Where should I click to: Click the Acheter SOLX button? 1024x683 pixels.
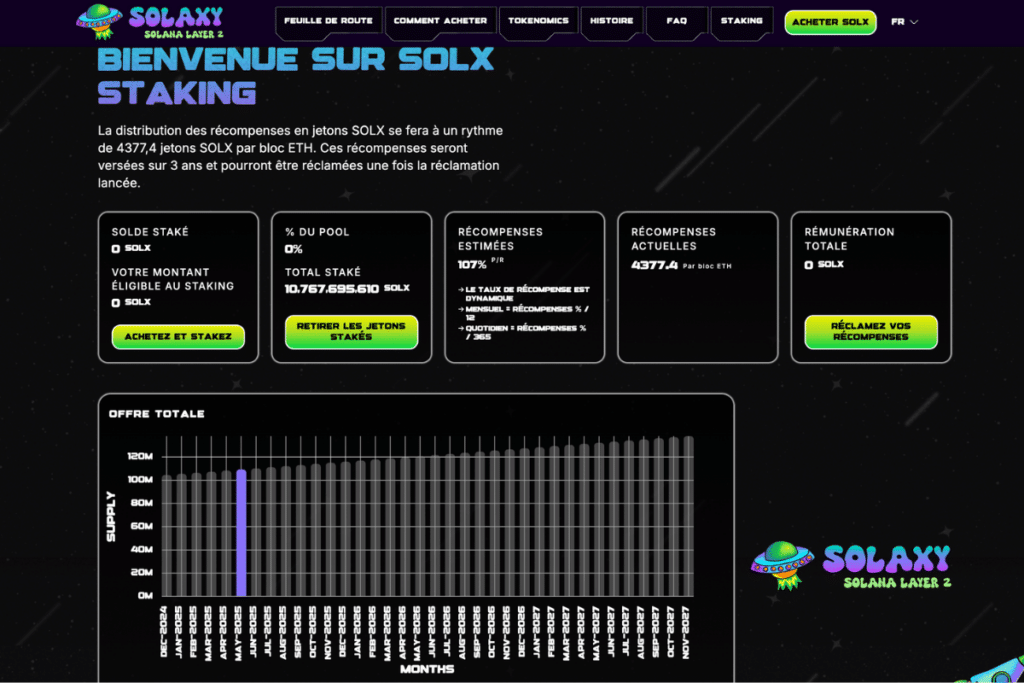[830, 22]
